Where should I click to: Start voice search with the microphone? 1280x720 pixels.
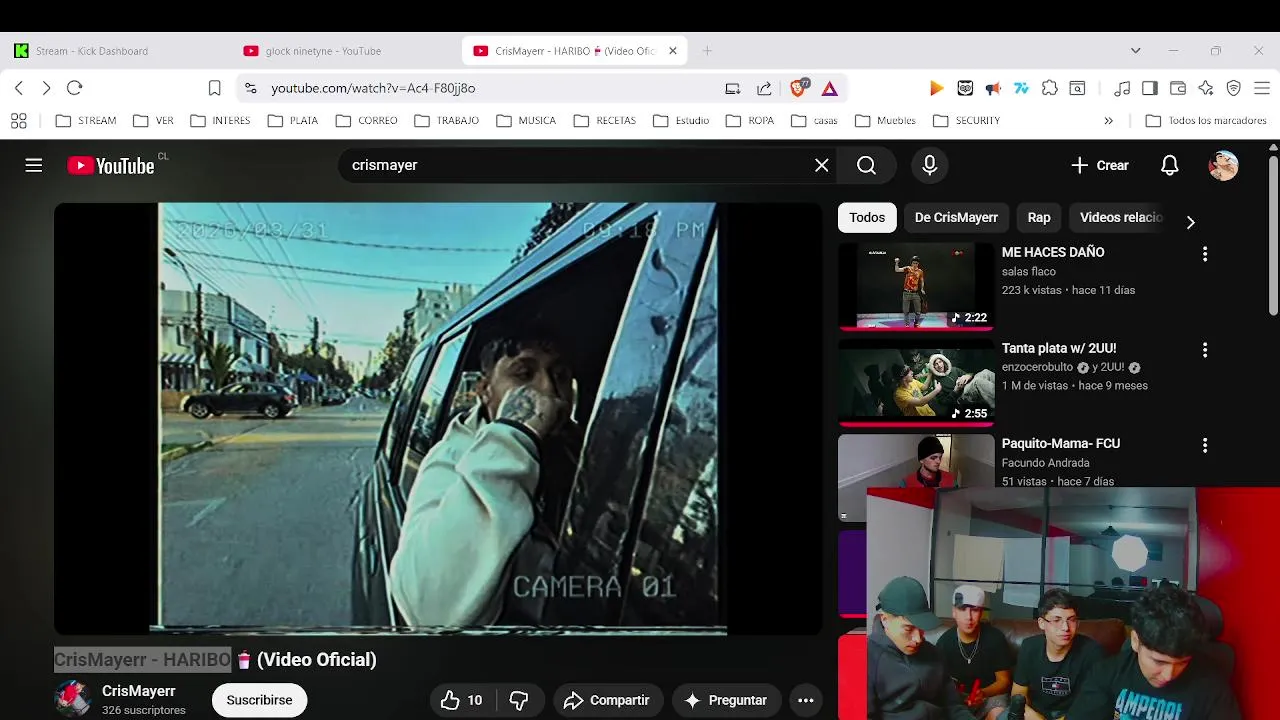pos(930,165)
